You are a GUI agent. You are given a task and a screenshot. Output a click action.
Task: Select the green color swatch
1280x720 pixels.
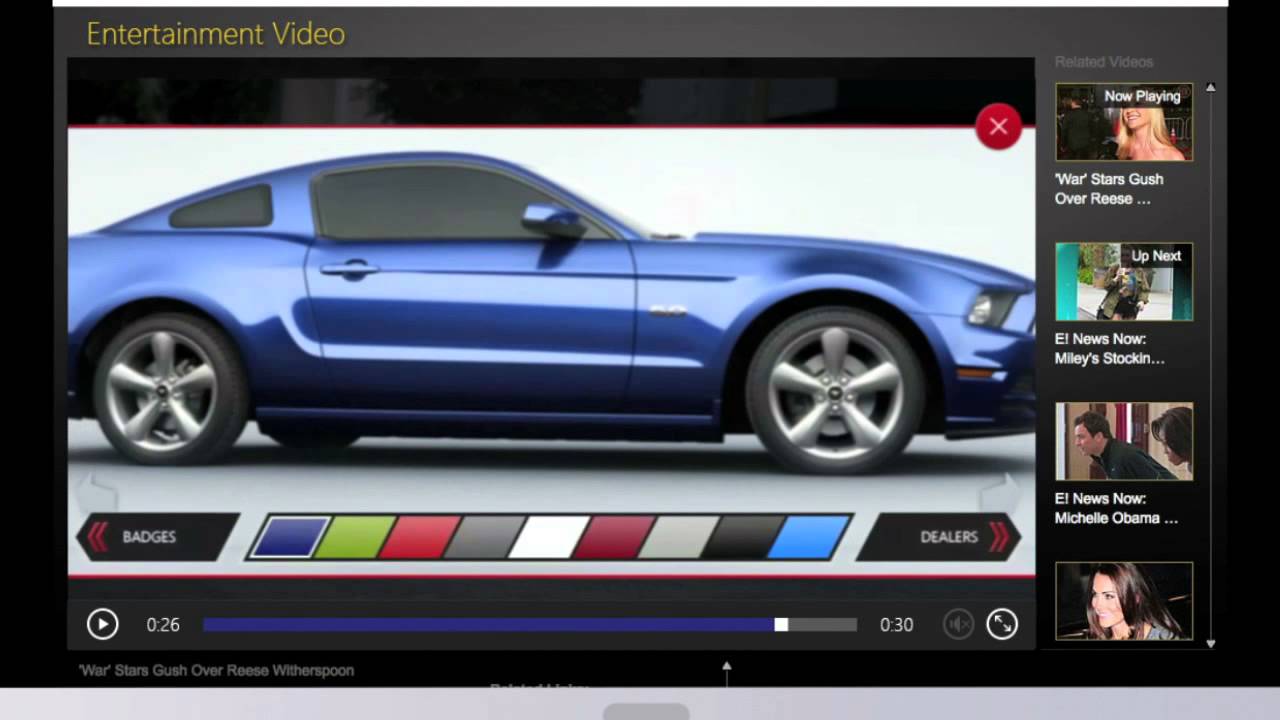tap(355, 537)
